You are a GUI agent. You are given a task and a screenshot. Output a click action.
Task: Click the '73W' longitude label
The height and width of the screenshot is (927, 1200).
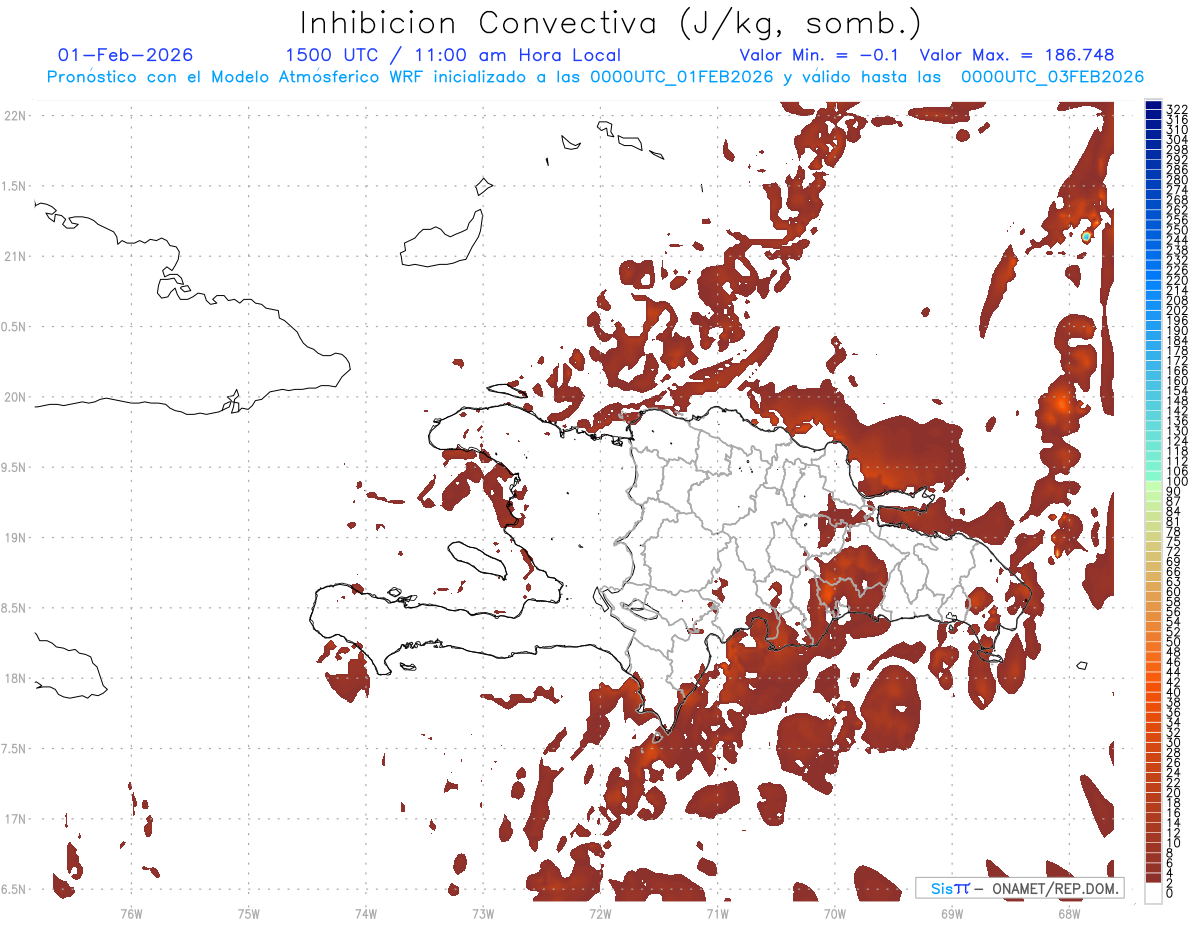pyautogui.click(x=483, y=913)
